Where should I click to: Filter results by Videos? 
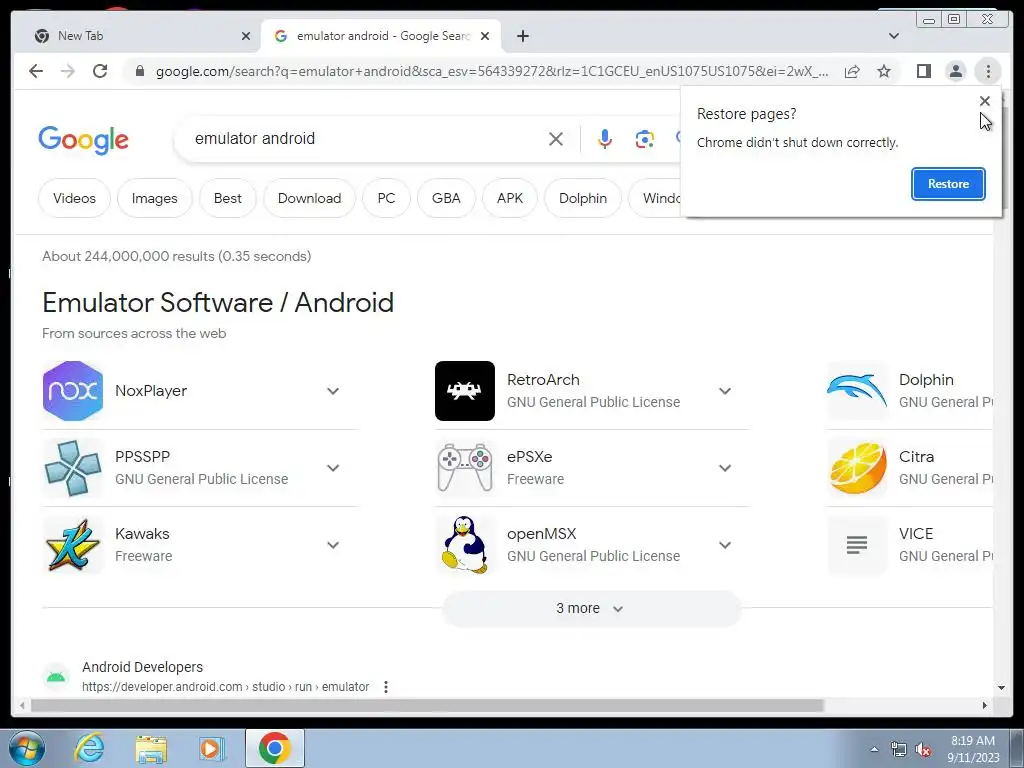coord(74,198)
